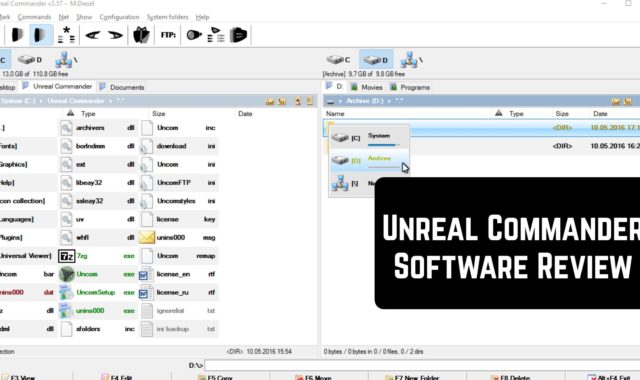This screenshot has width=640, height=380.
Task: Click first folder icon on left path bar
Action: [269, 101]
